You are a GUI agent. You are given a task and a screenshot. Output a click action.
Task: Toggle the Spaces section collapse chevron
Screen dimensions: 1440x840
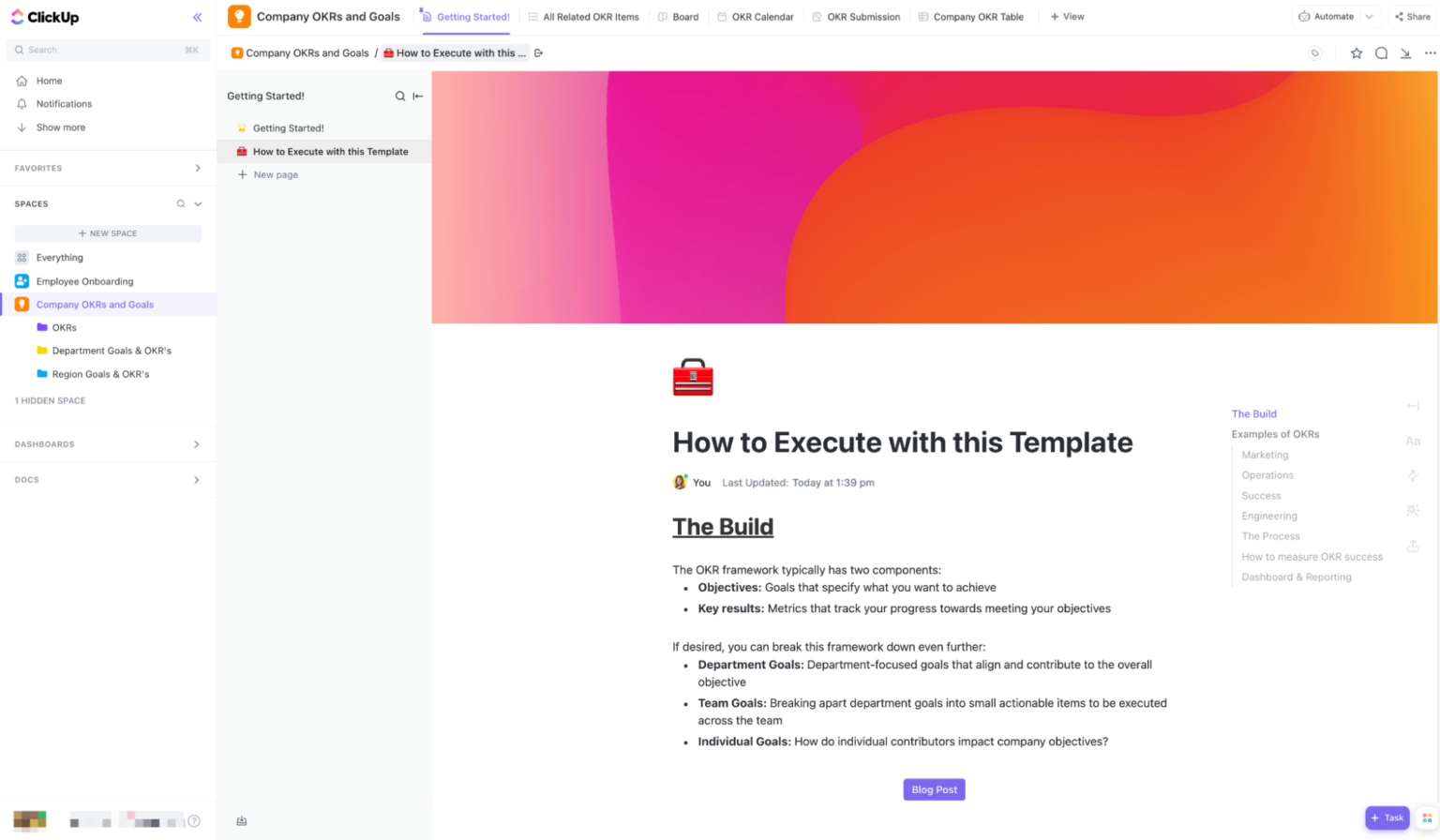click(x=197, y=203)
